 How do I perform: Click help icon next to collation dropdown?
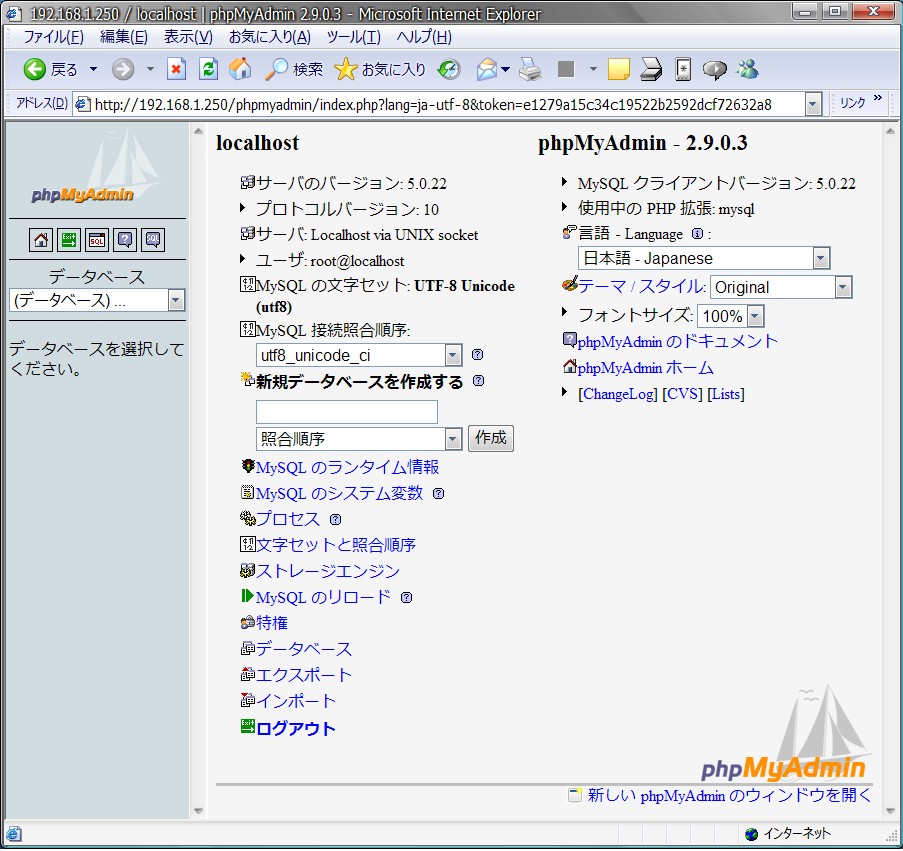[477, 355]
